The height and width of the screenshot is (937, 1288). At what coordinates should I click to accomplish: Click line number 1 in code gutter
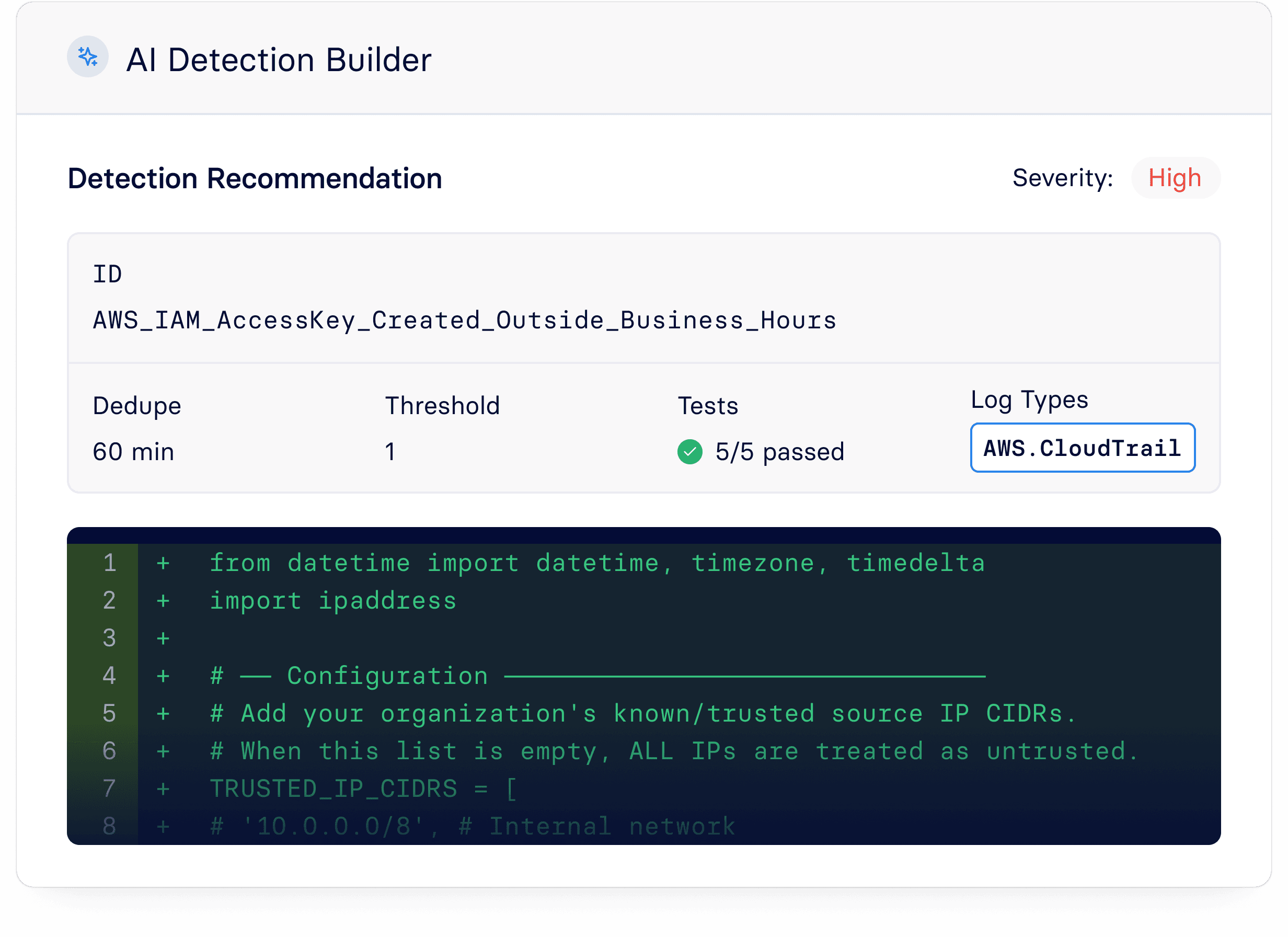tap(110, 563)
